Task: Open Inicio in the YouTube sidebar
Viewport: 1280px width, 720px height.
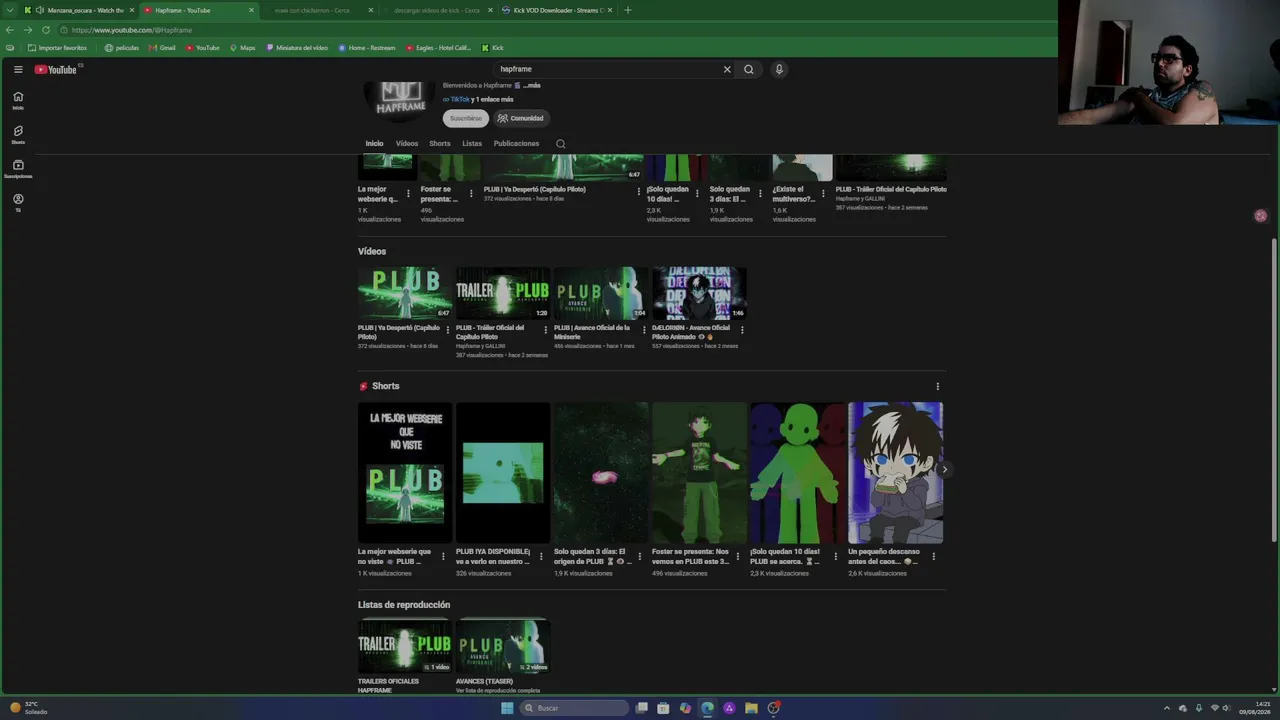Action: tap(18, 100)
